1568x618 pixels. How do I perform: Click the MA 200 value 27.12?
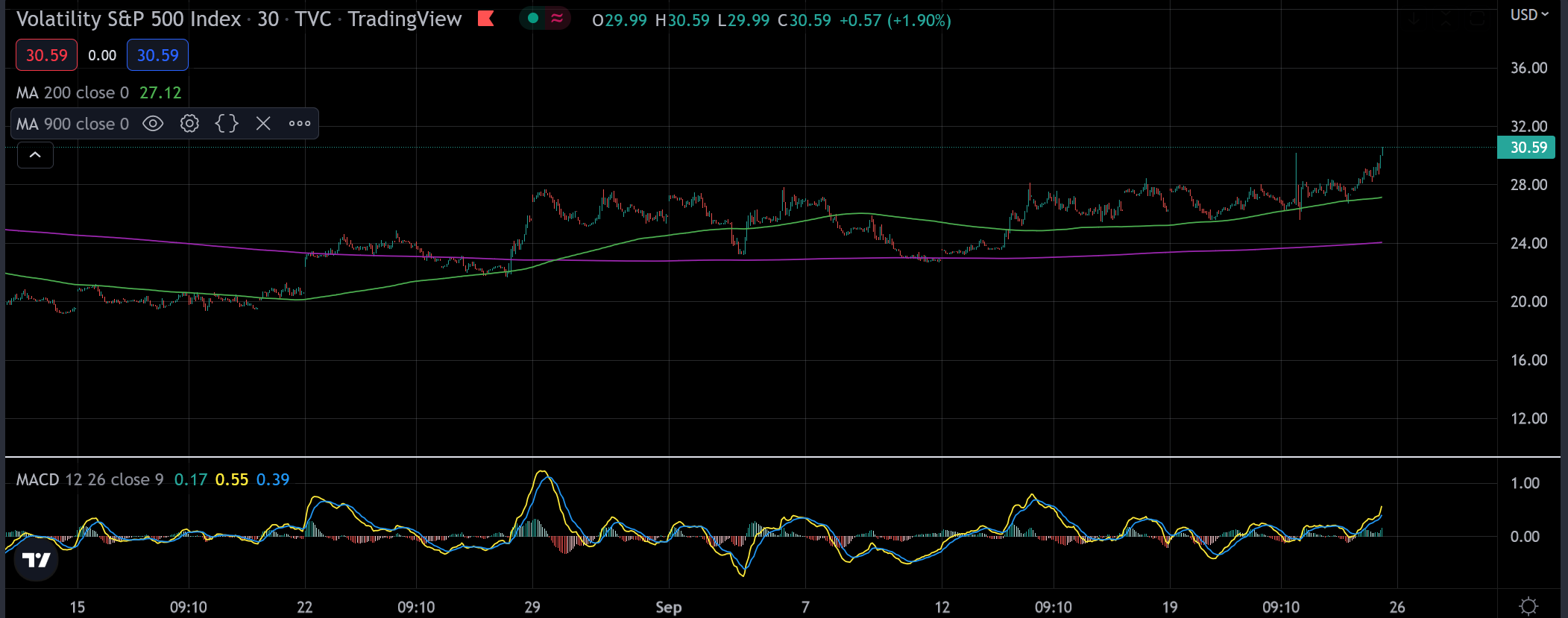160,92
